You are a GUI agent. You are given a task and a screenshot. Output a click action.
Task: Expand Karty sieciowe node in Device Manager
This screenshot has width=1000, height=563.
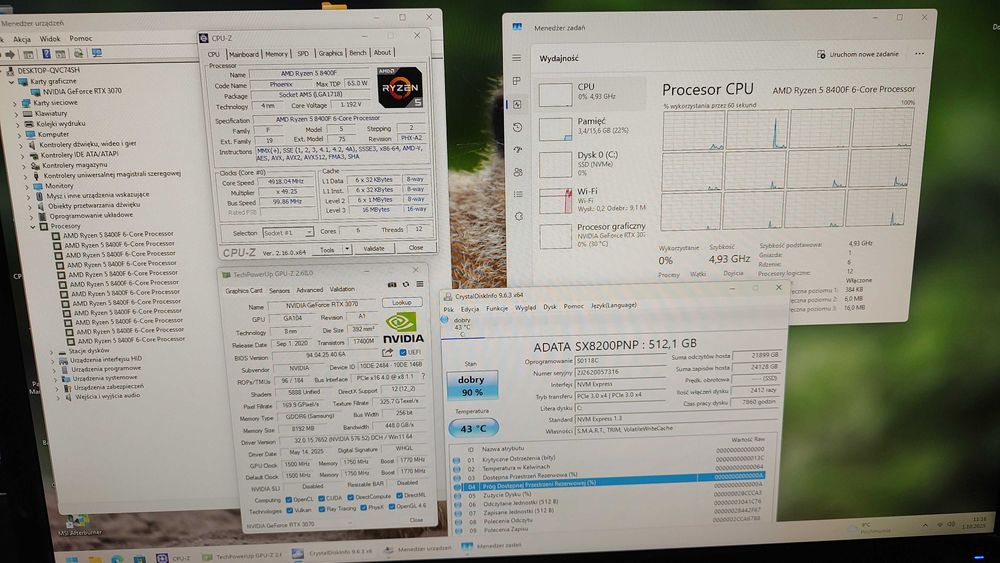point(15,103)
